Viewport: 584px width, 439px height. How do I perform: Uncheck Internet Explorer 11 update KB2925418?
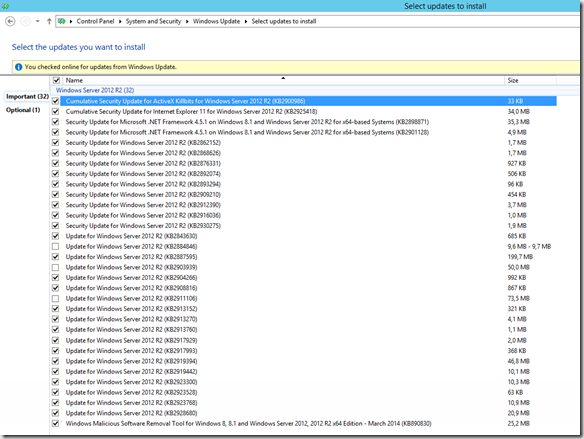55,111
